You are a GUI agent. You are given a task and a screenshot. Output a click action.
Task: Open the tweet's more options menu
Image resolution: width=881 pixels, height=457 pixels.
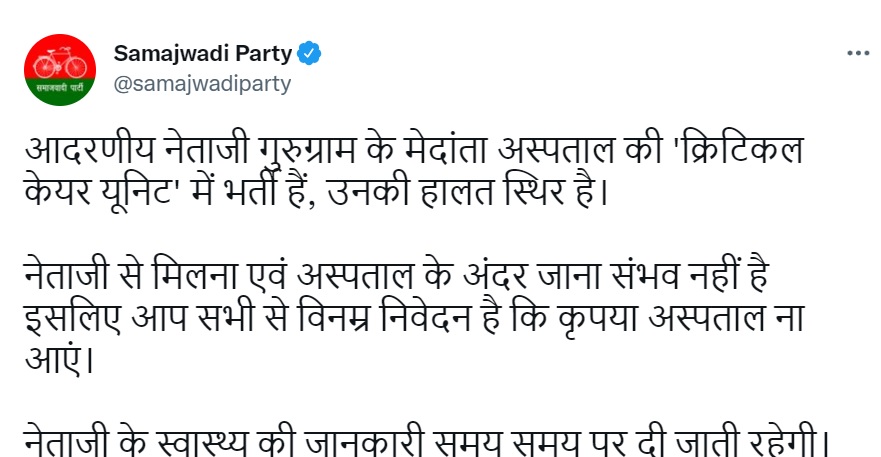click(857, 54)
